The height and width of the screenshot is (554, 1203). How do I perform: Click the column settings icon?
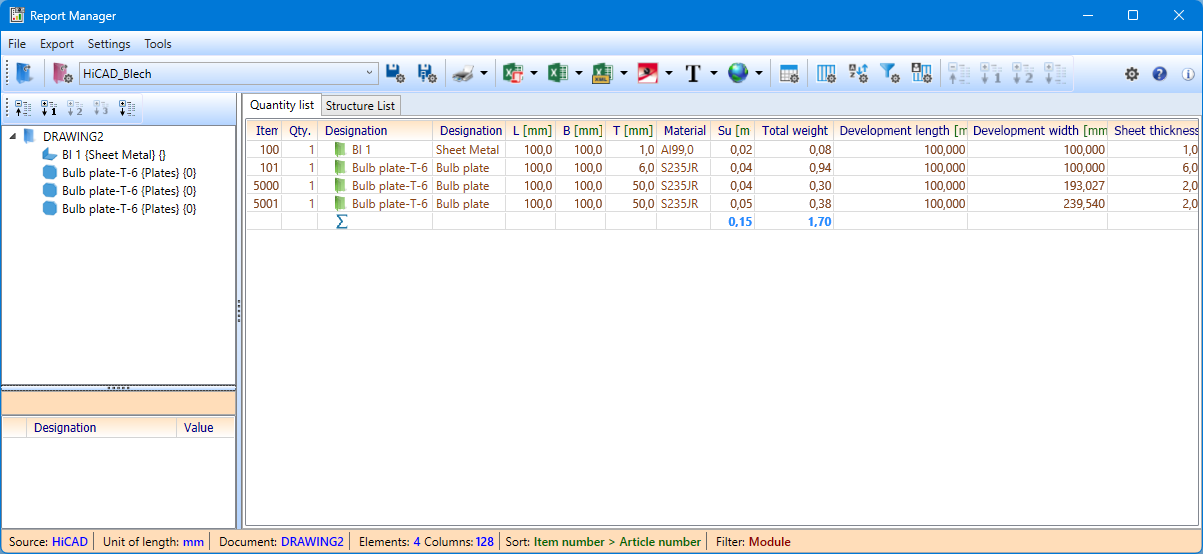826,73
